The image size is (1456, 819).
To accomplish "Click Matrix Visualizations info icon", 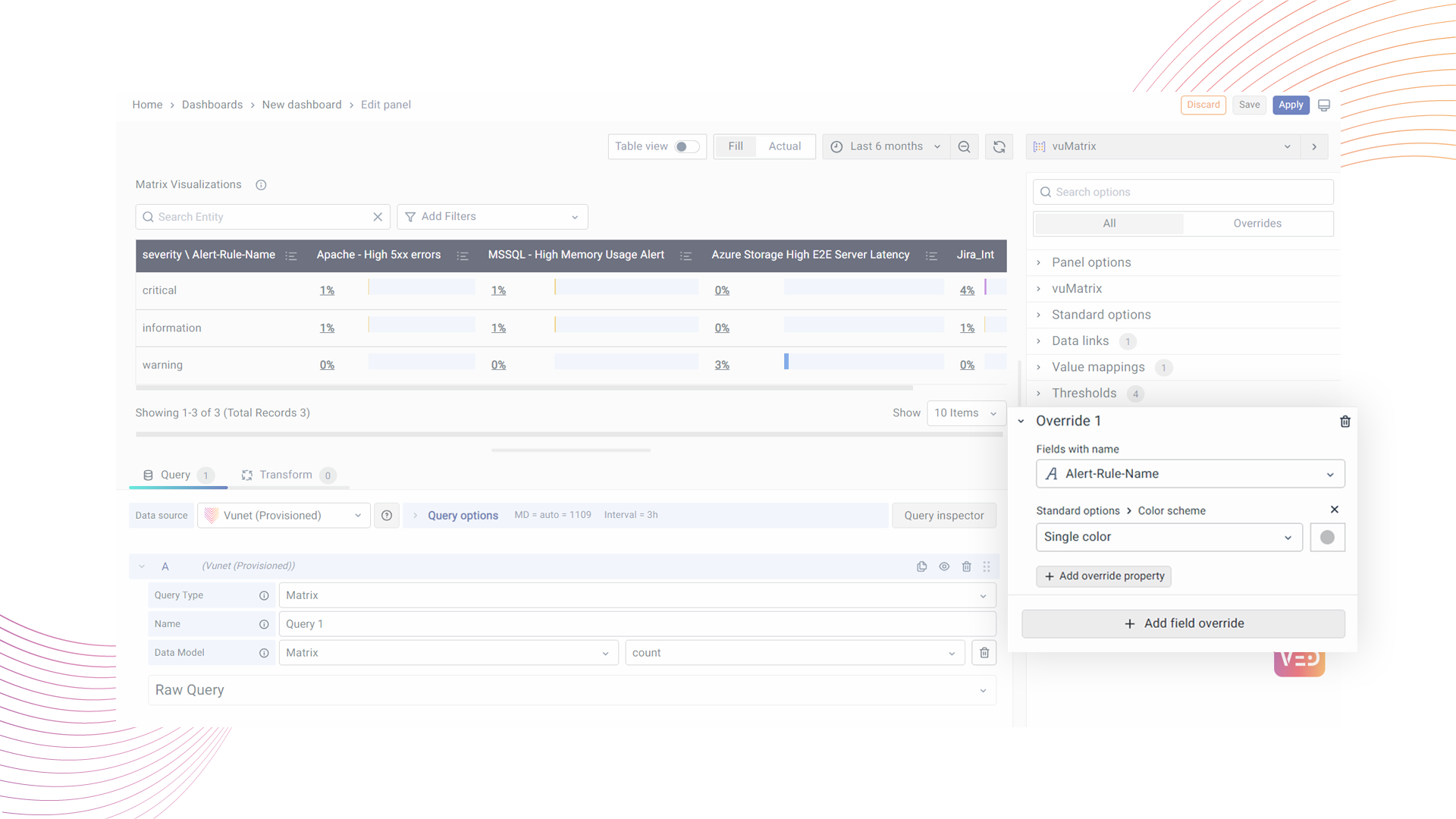I will 261,185.
